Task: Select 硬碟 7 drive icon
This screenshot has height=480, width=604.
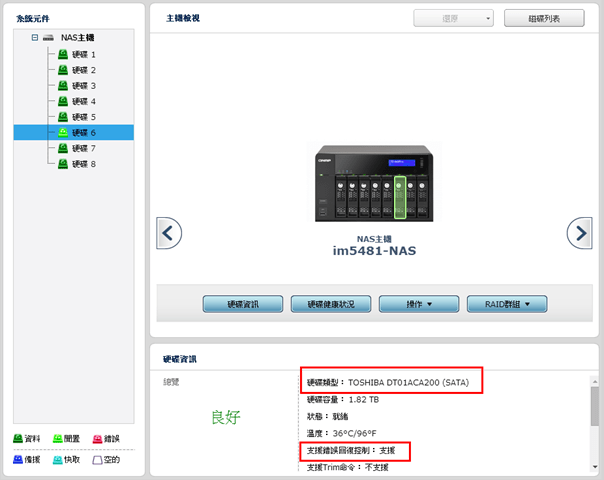Action: 63,148
